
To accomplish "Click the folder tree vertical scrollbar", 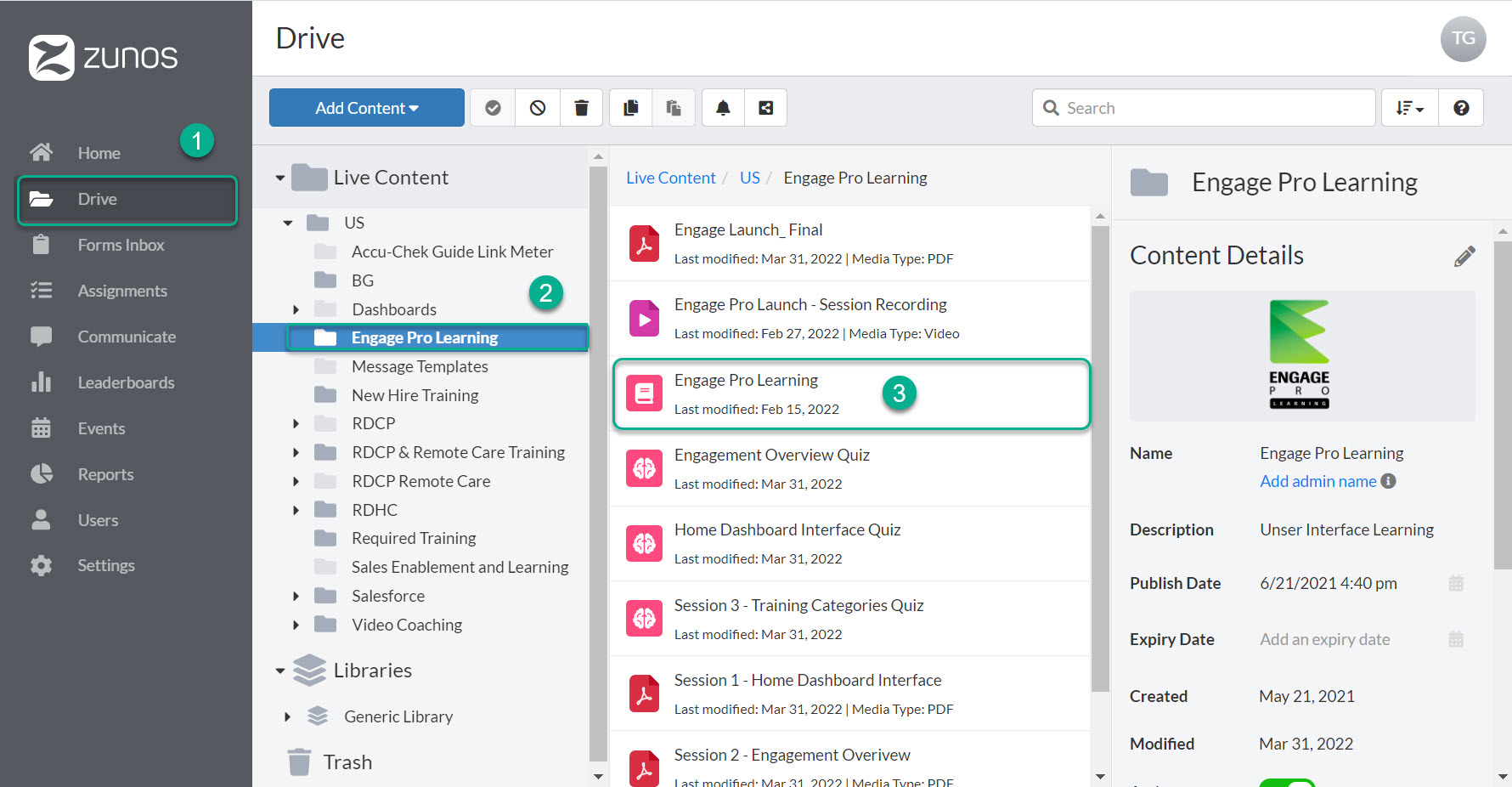I will [x=598, y=466].
